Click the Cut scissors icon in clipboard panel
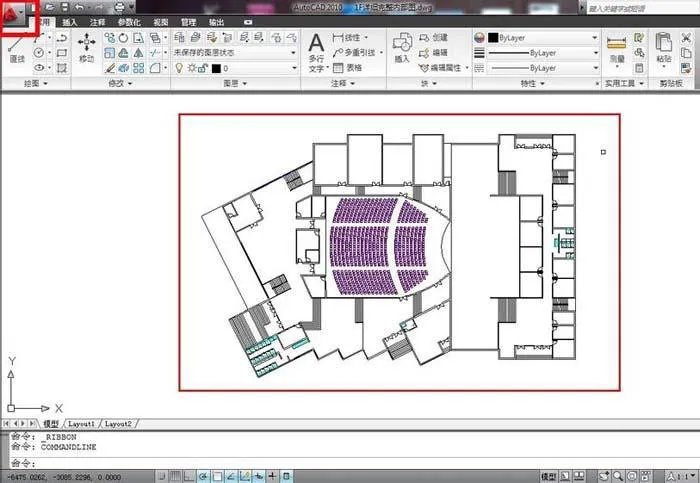This screenshot has height=483, width=700. [687, 38]
